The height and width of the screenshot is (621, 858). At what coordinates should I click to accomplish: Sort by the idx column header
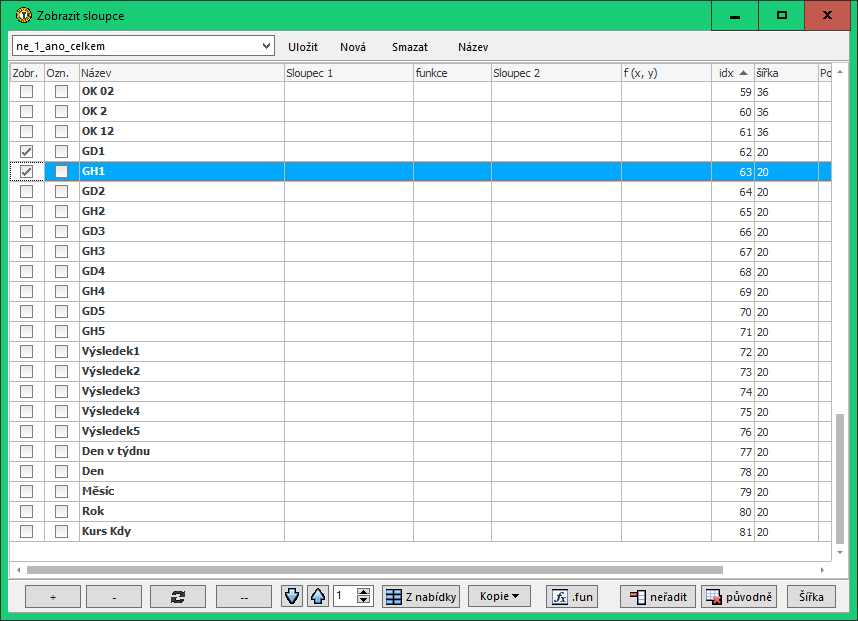733,73
